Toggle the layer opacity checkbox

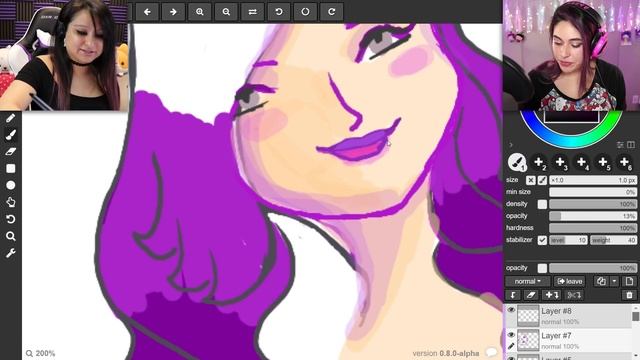[x=542, y=268]
